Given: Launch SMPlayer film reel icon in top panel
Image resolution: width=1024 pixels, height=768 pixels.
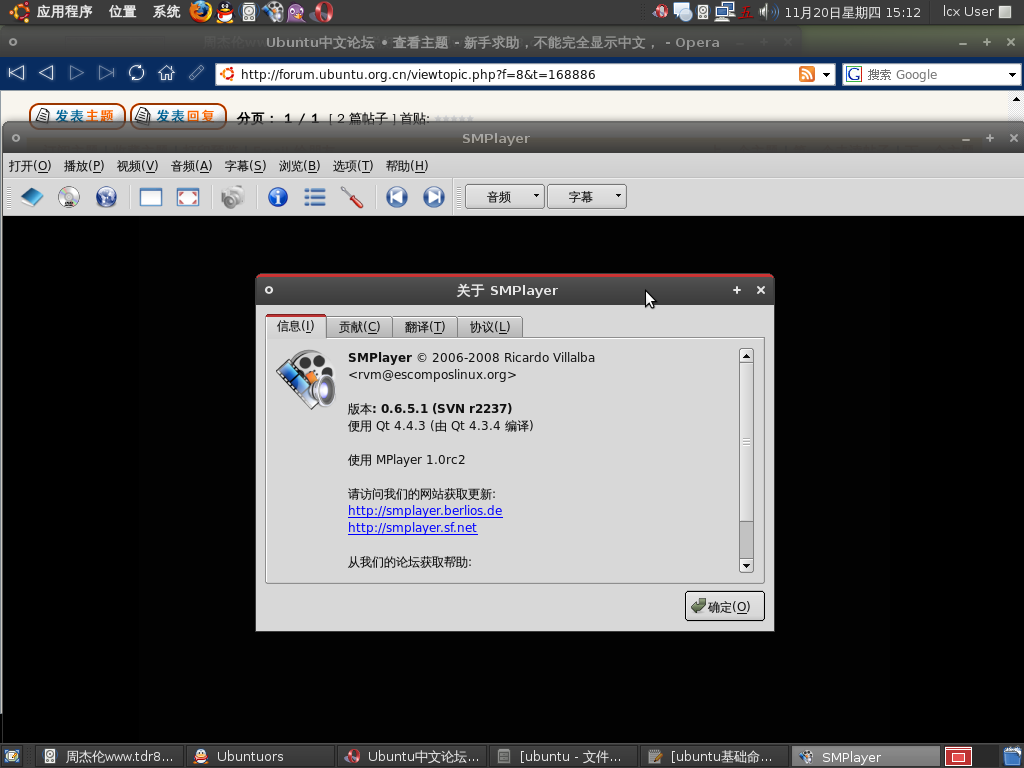Looking at the screenshot, I should tap(274, 12).
